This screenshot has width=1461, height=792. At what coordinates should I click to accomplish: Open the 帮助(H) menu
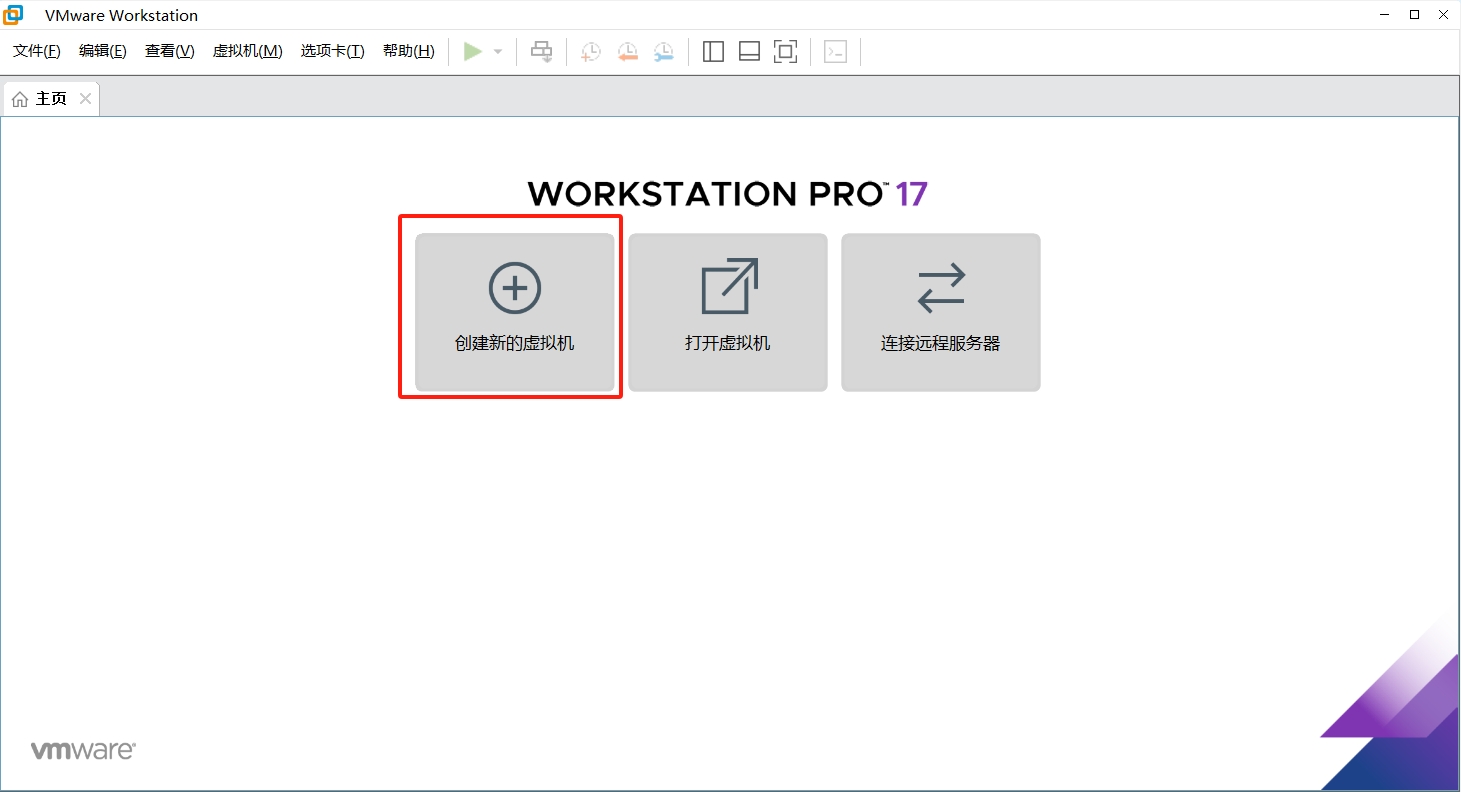409,51
